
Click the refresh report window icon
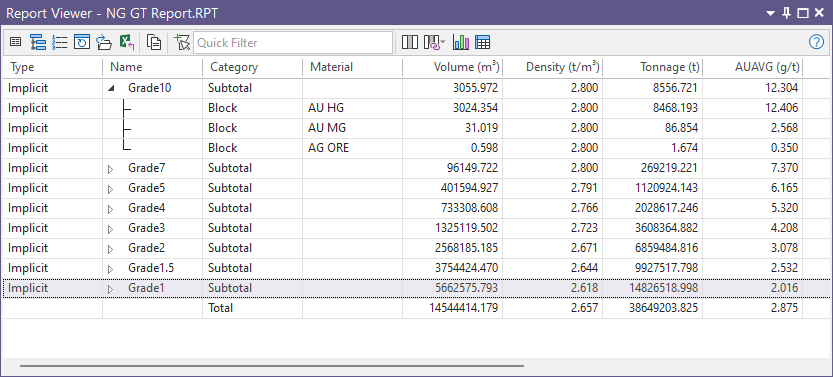coord(82,42)
